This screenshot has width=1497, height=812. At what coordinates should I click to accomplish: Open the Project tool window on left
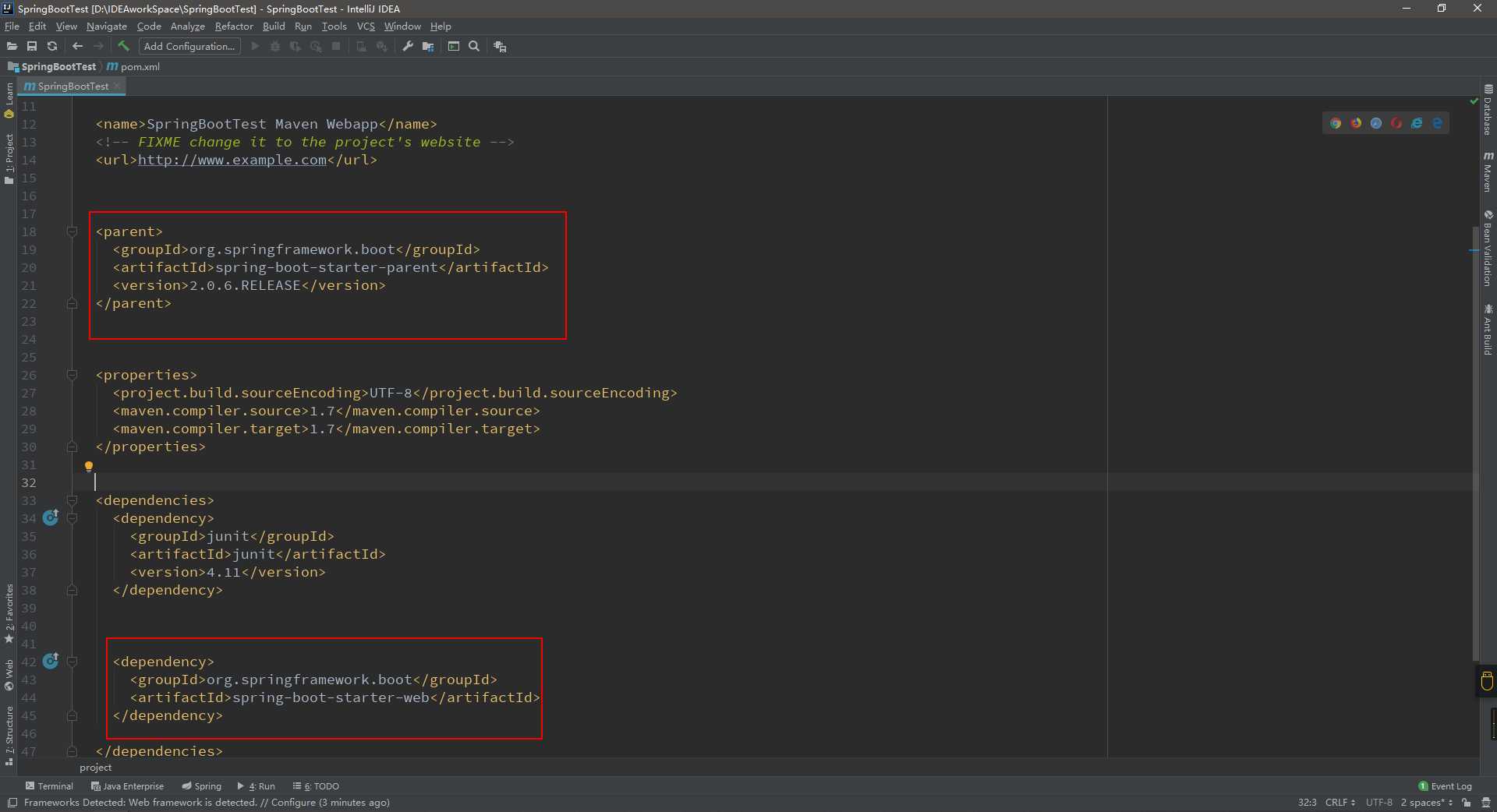pyautogui.click(x=9, y=159)
